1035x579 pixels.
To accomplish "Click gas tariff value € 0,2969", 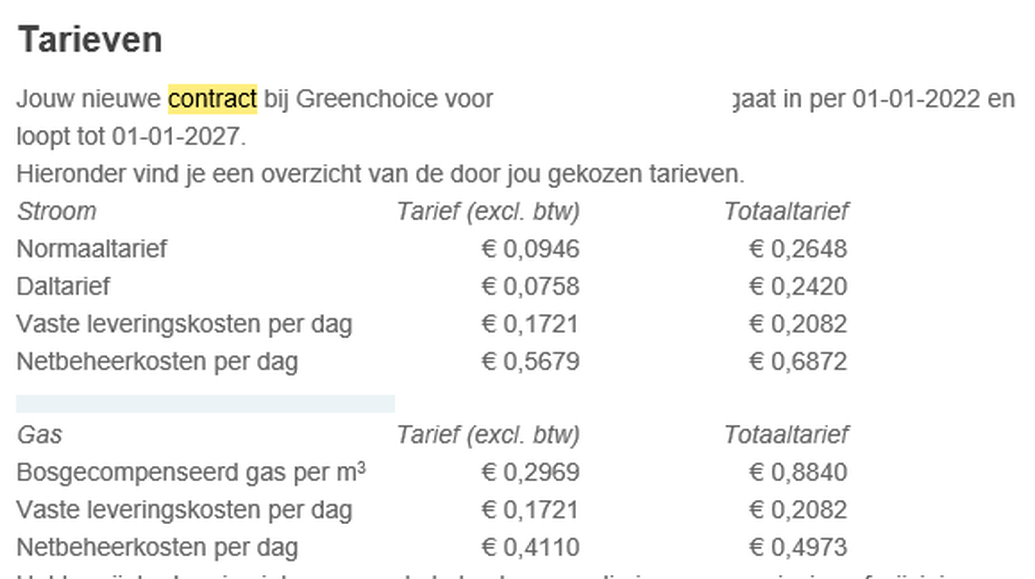I will coord(530,472).
